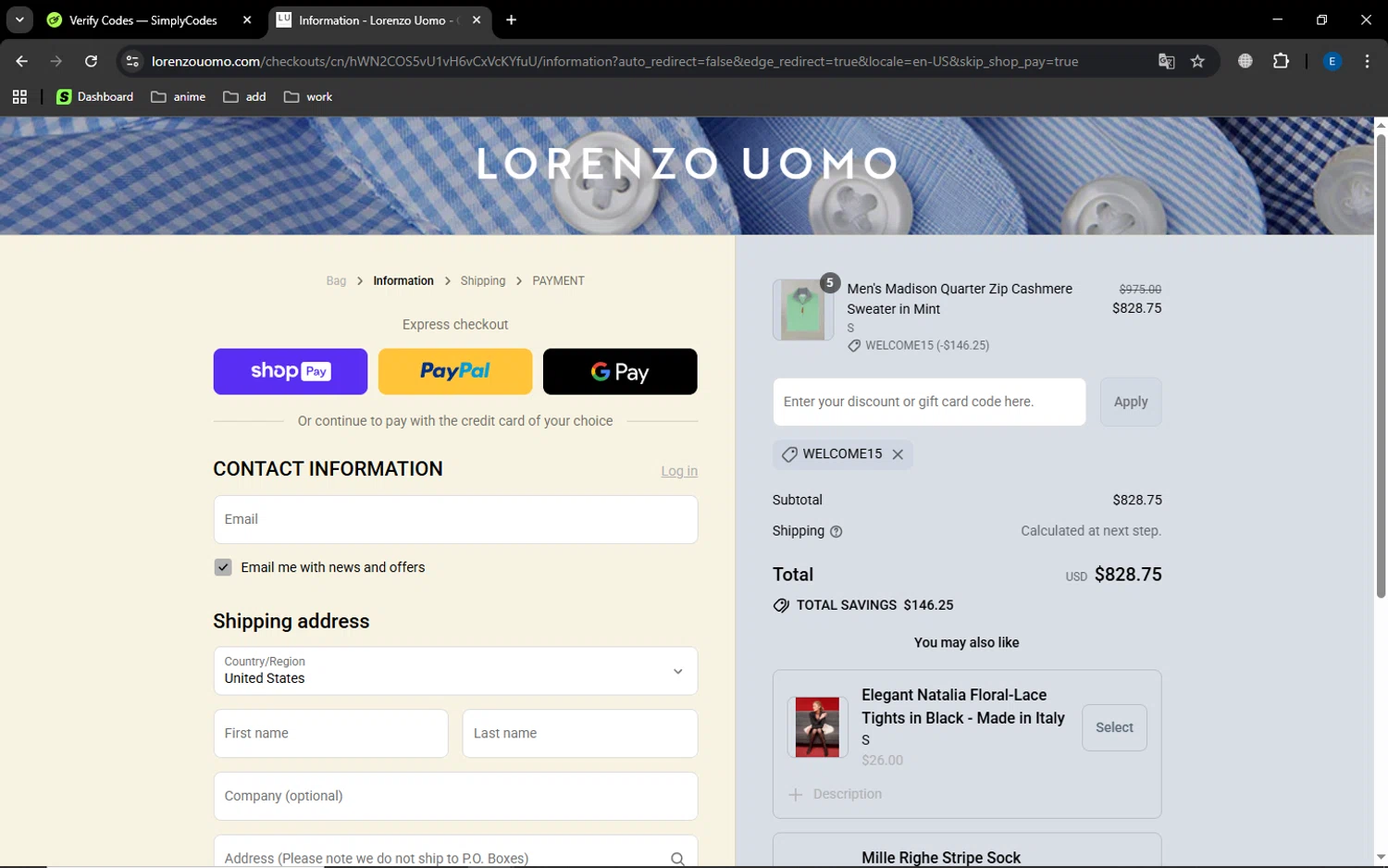View site information icon in address bar
Screen dimensions: 1388x868
(x=132, y=61)
